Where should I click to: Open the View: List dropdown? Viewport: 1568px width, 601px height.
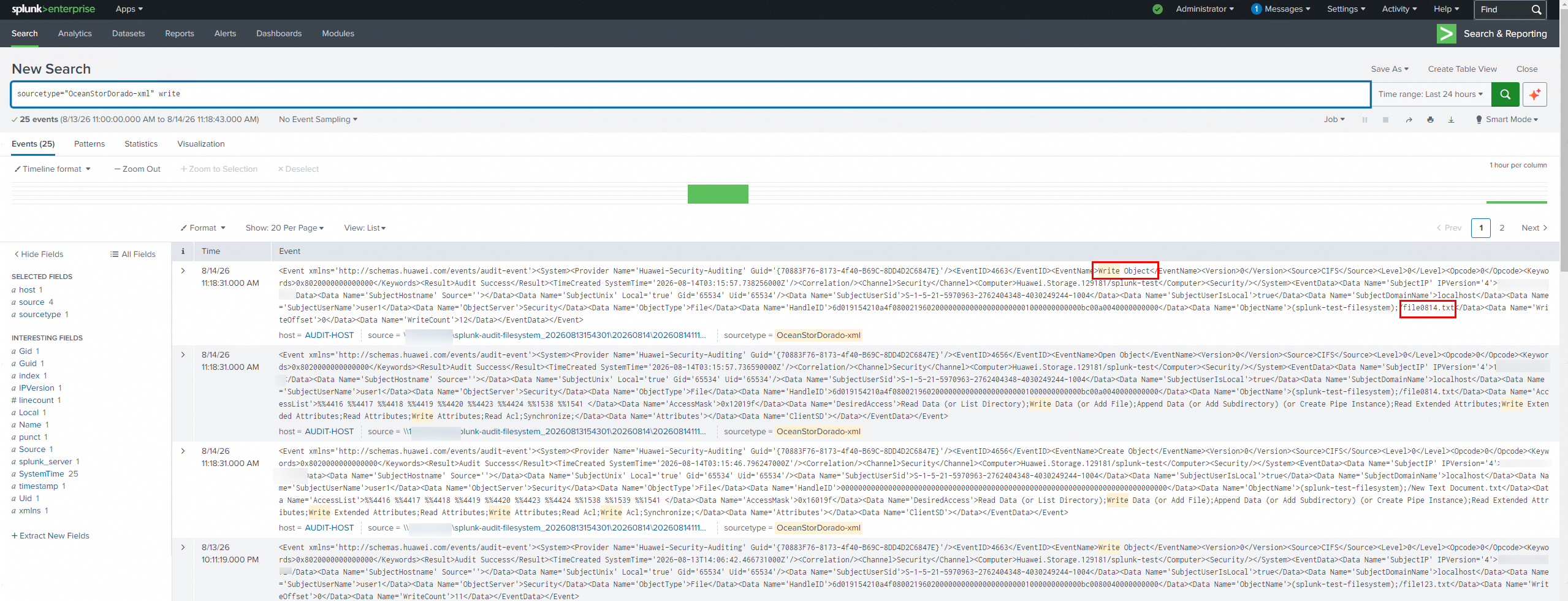[365, 228]
